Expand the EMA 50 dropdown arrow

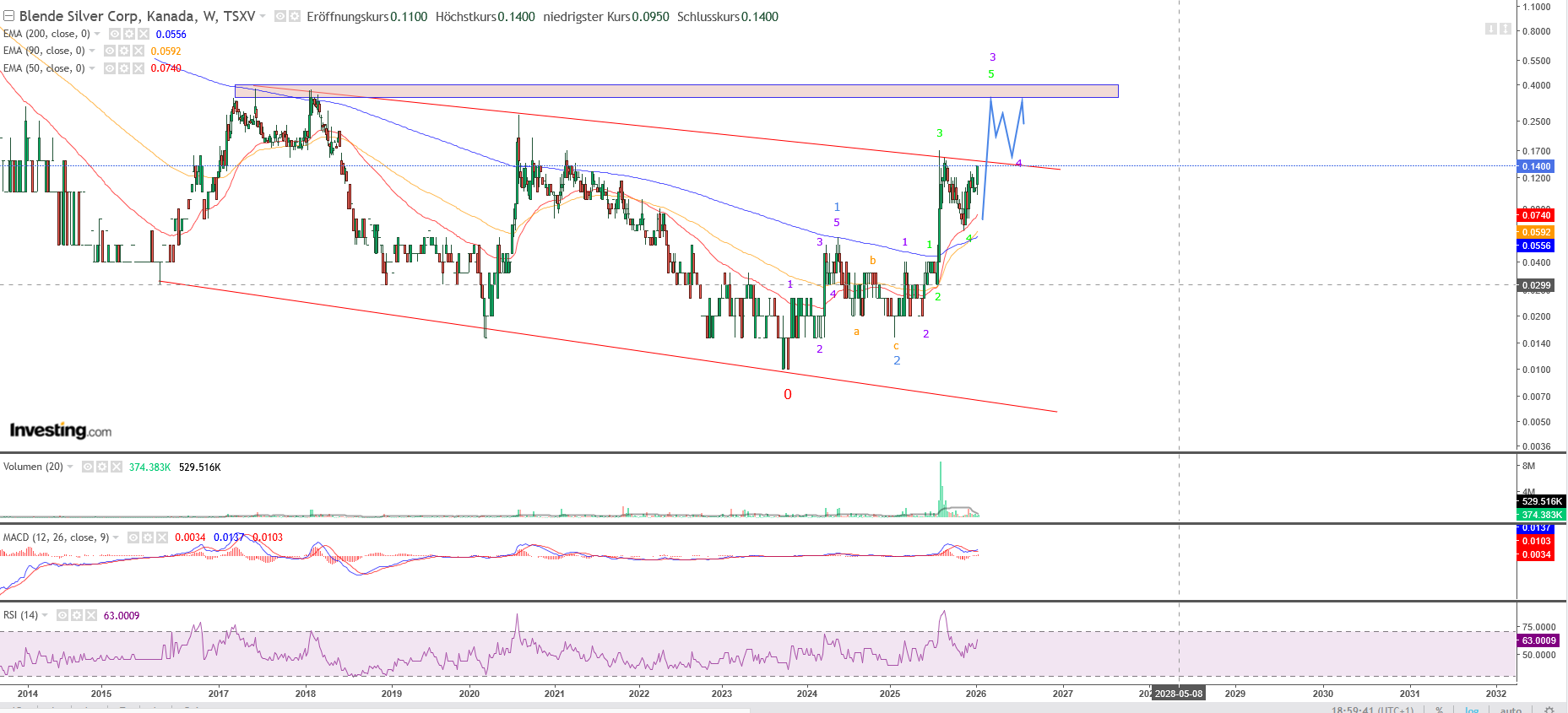point(93,68)
